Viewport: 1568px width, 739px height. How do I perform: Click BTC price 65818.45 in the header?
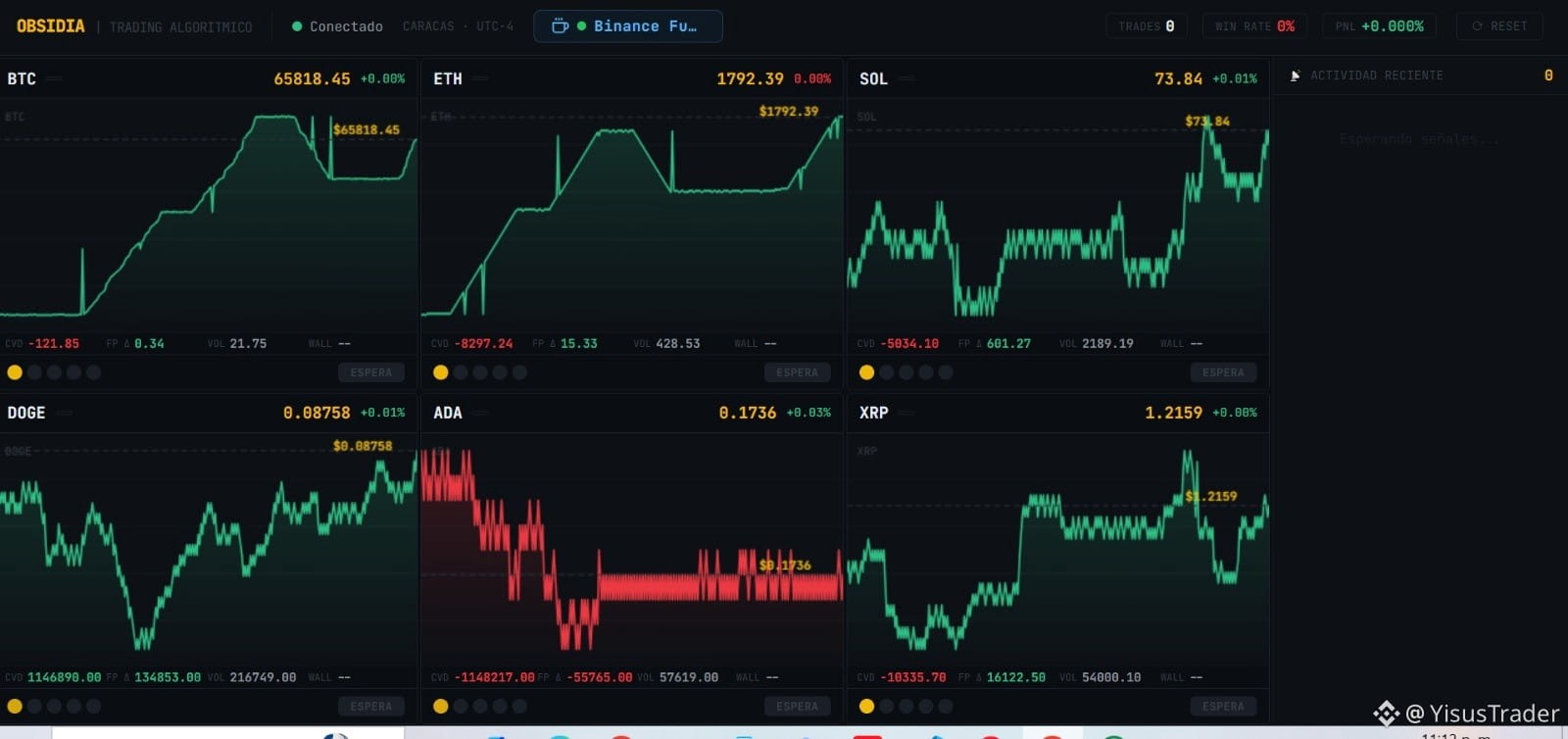312,78
